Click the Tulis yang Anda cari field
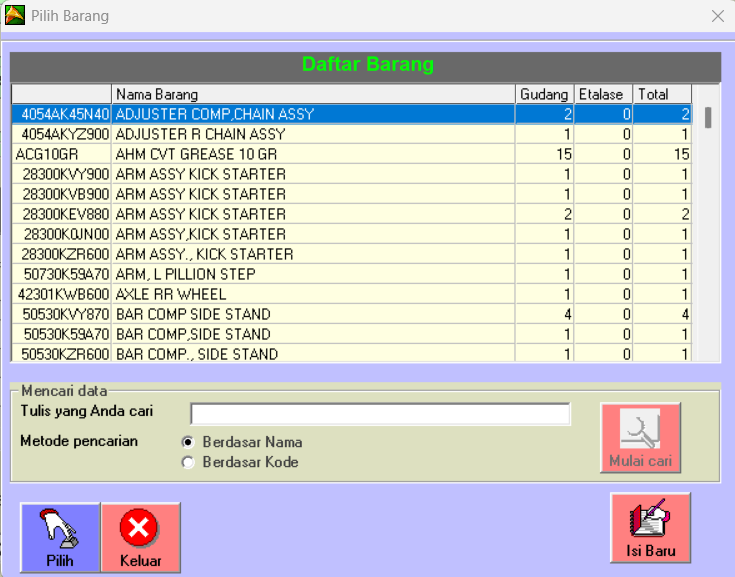This screenshot has width=735, height=577. (x=380, y=414)
